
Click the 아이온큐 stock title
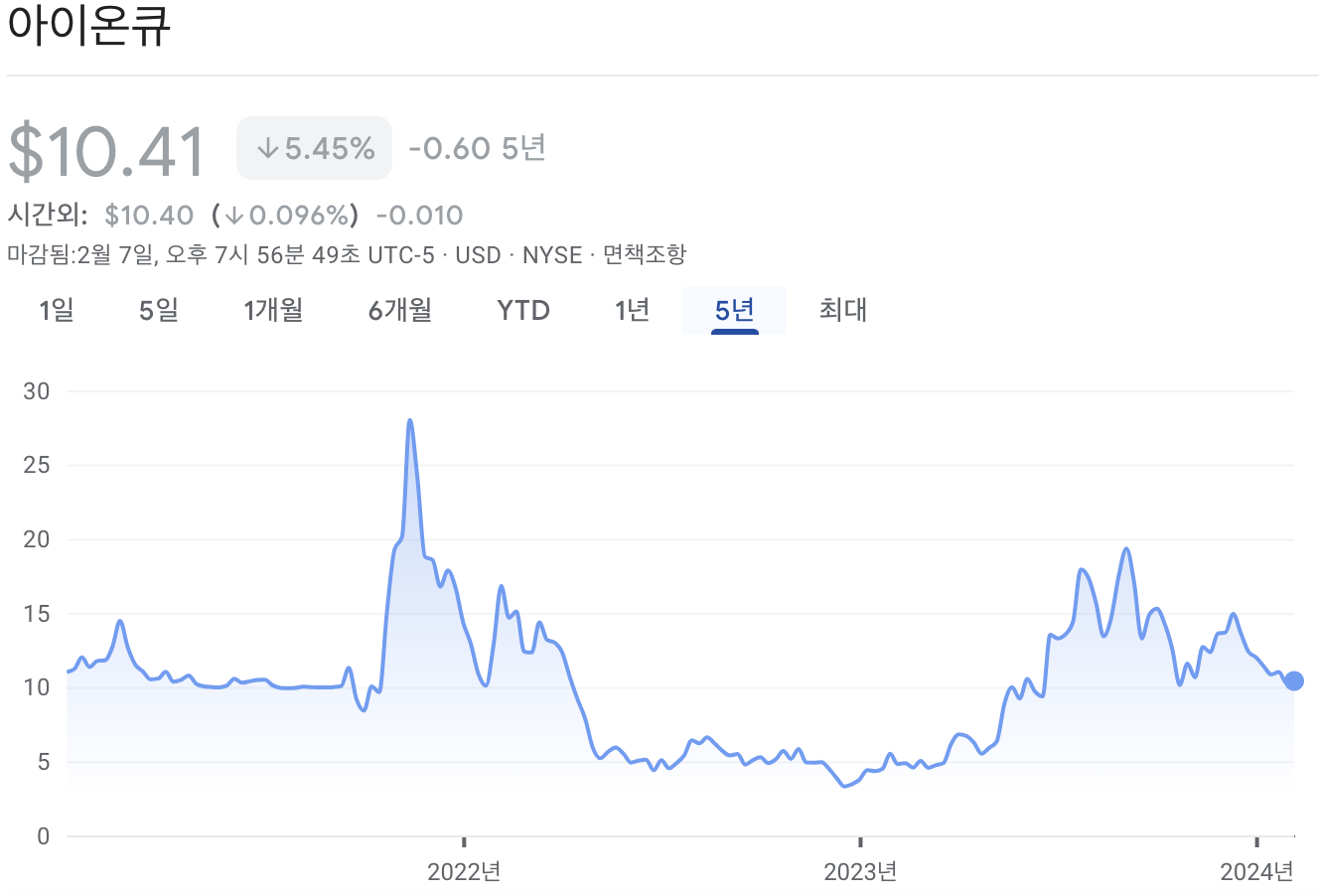[x=87, y=27]
